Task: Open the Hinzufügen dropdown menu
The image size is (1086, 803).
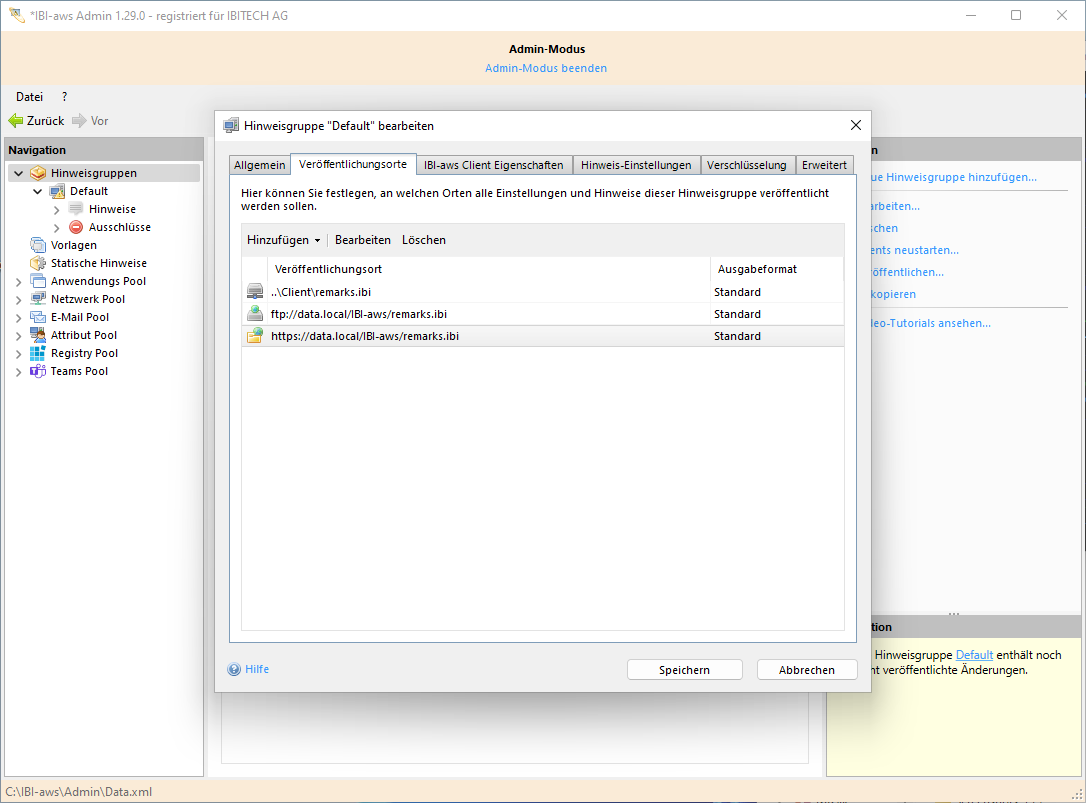Action: [x=283, y=240]
